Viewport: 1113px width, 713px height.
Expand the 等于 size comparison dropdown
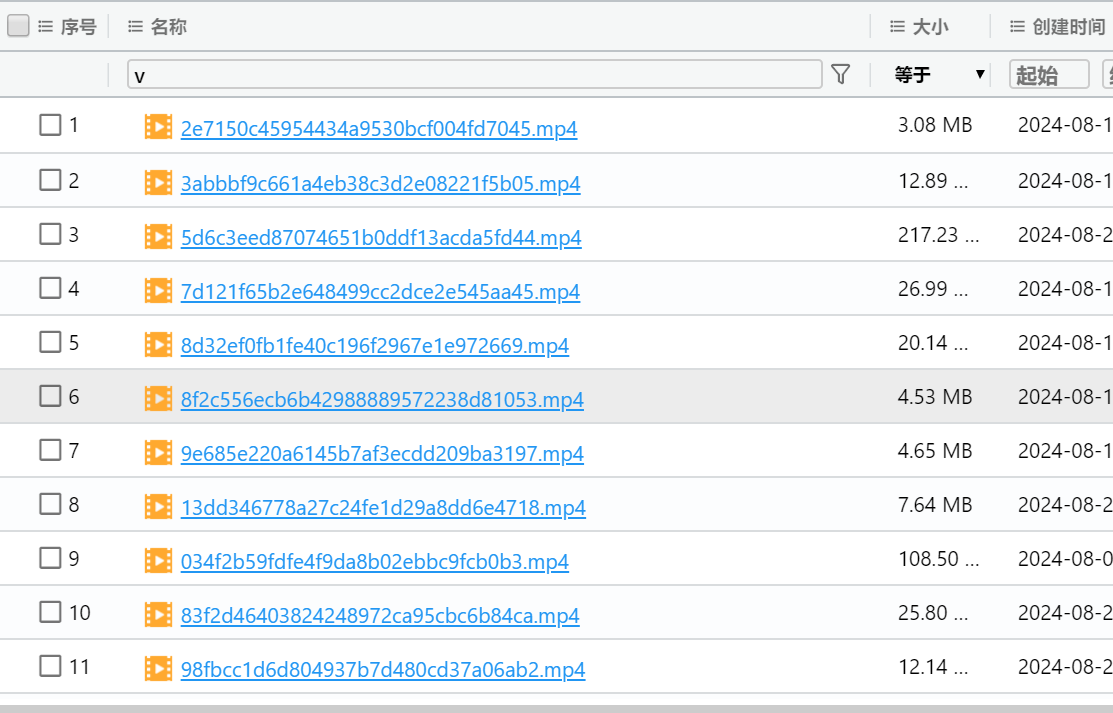[x=940, y=74]
